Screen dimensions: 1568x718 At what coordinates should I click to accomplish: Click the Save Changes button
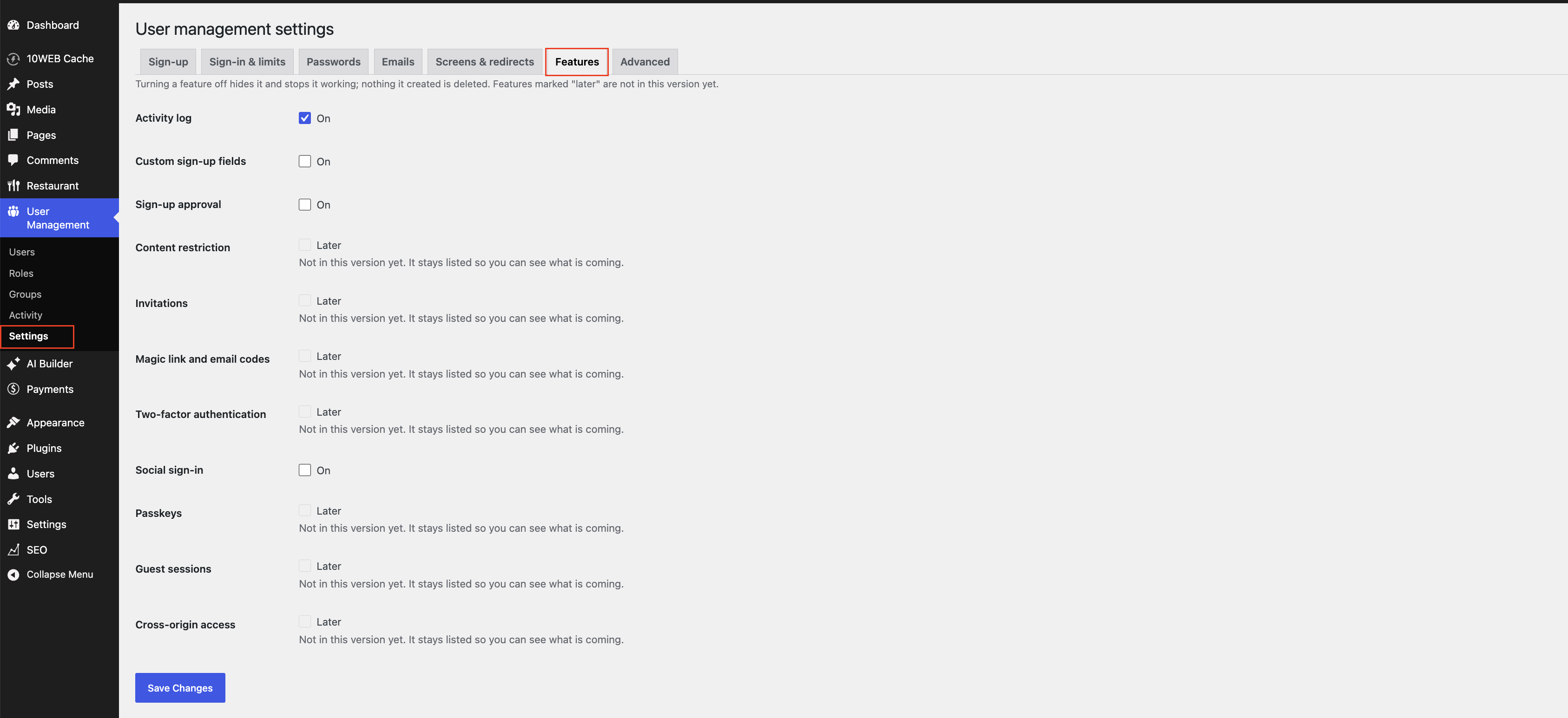click(180, 687)
